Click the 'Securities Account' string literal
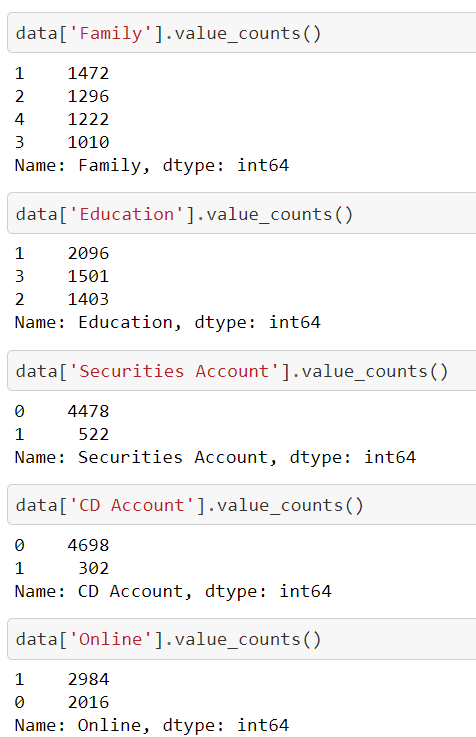Image resolution: width=476 pixels, height=737 pixels. (x=174, y=371)
